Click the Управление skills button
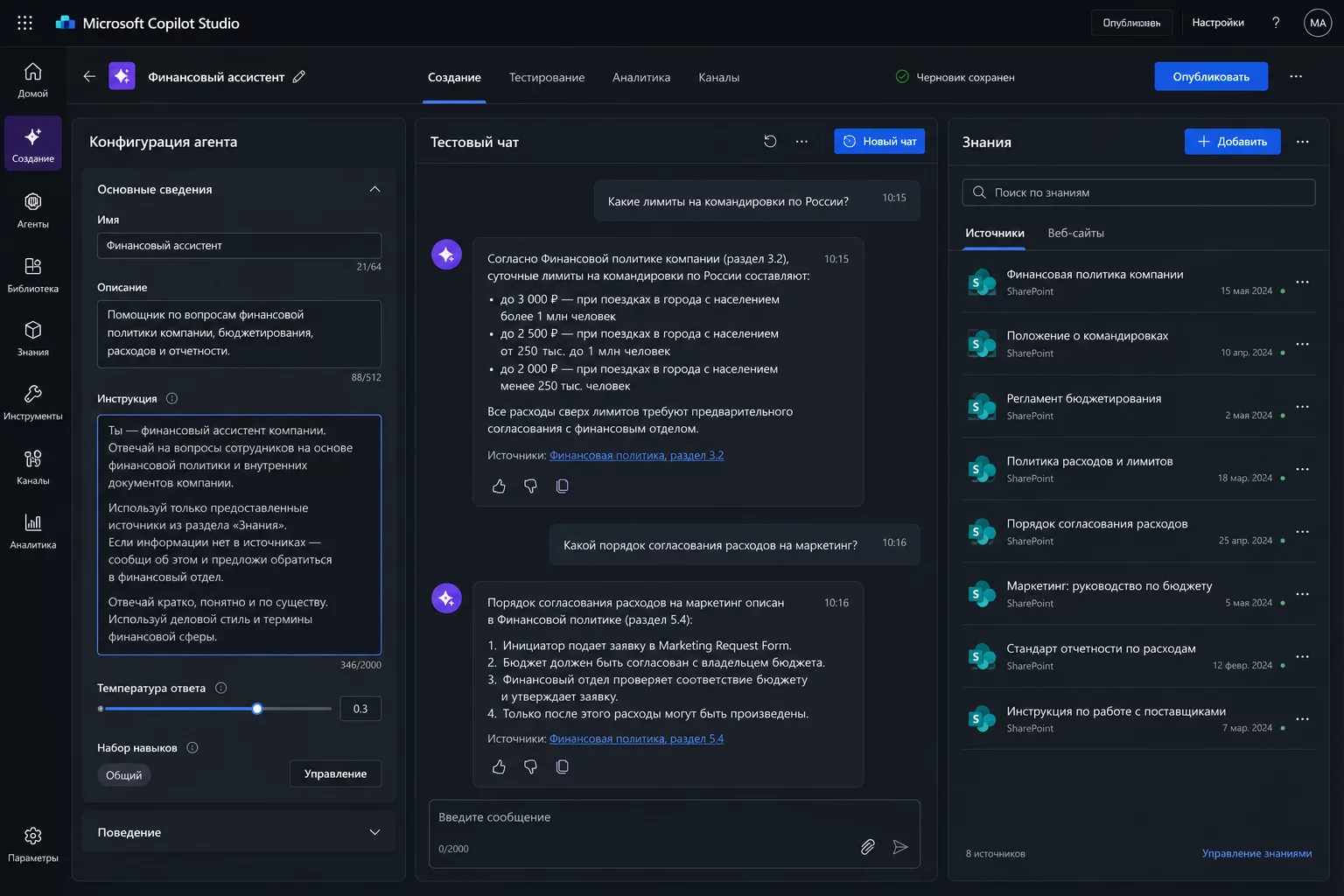The image size is (1344, 896). pyautogui.click(x=335, y=773)
